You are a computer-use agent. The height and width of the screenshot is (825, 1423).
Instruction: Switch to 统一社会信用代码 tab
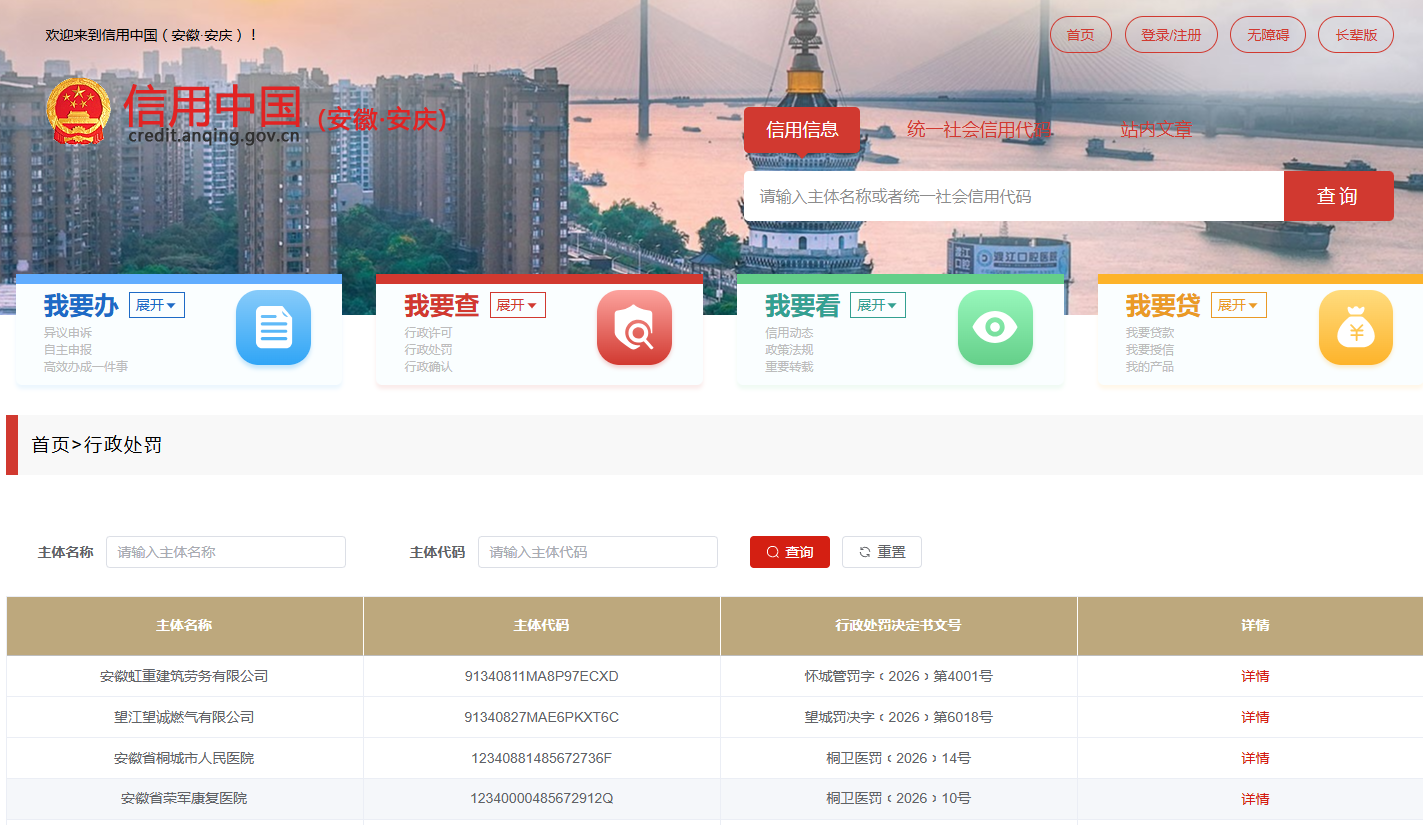[979, 129]
